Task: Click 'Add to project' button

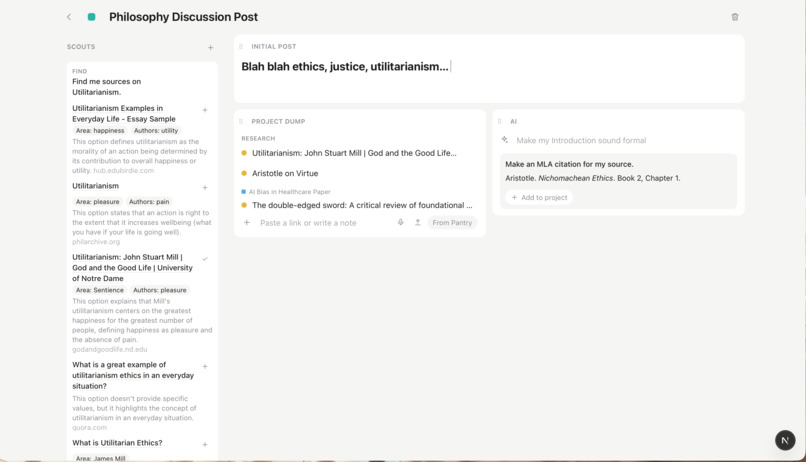Action: (539, 197)
